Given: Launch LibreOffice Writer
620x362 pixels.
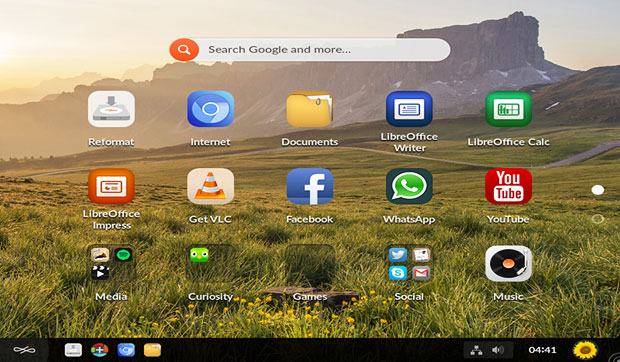Looking at the screenshot, I should coord(409,109).
